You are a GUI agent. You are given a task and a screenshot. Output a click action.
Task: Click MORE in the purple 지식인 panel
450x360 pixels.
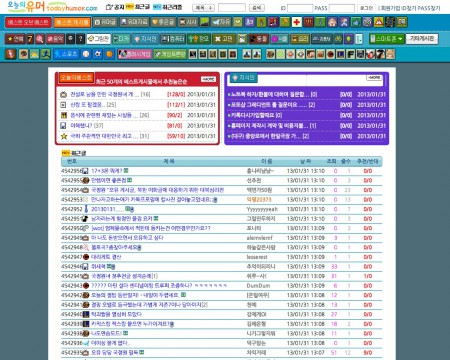(x=374, y=78)
